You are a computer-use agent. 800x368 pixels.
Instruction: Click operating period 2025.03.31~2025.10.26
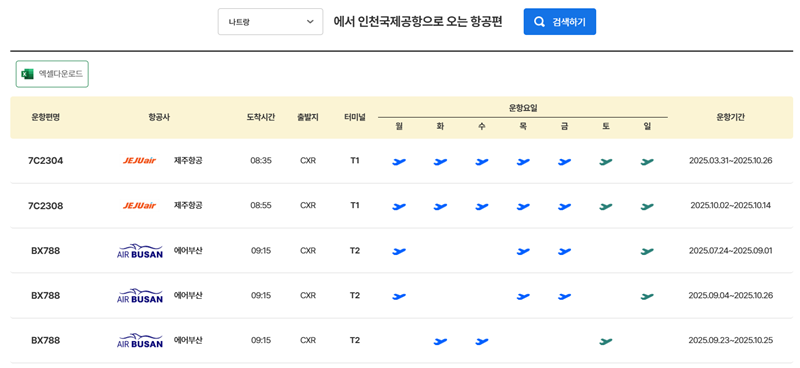click(730, 161)
